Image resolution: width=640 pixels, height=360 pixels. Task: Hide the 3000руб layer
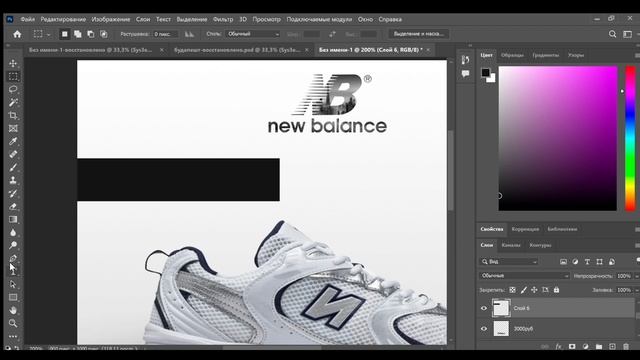coord(484,329)
